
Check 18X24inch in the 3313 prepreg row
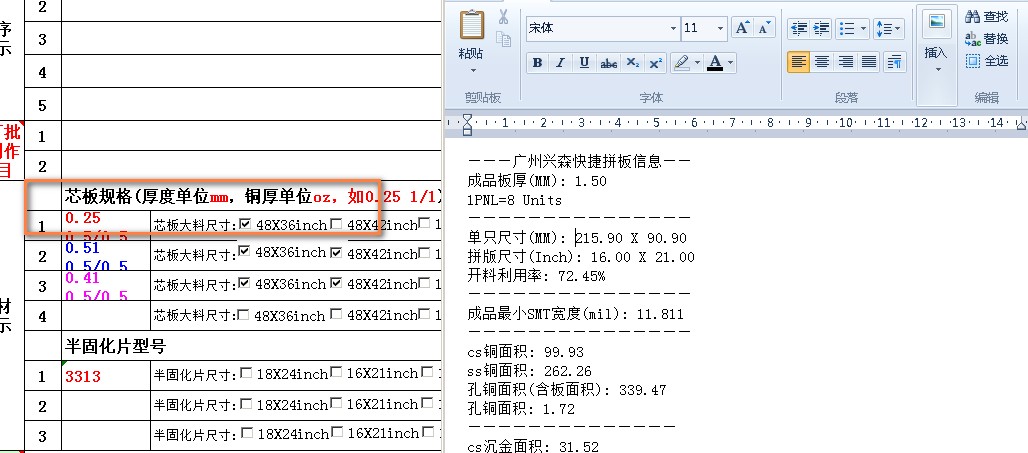coord(247,372)
